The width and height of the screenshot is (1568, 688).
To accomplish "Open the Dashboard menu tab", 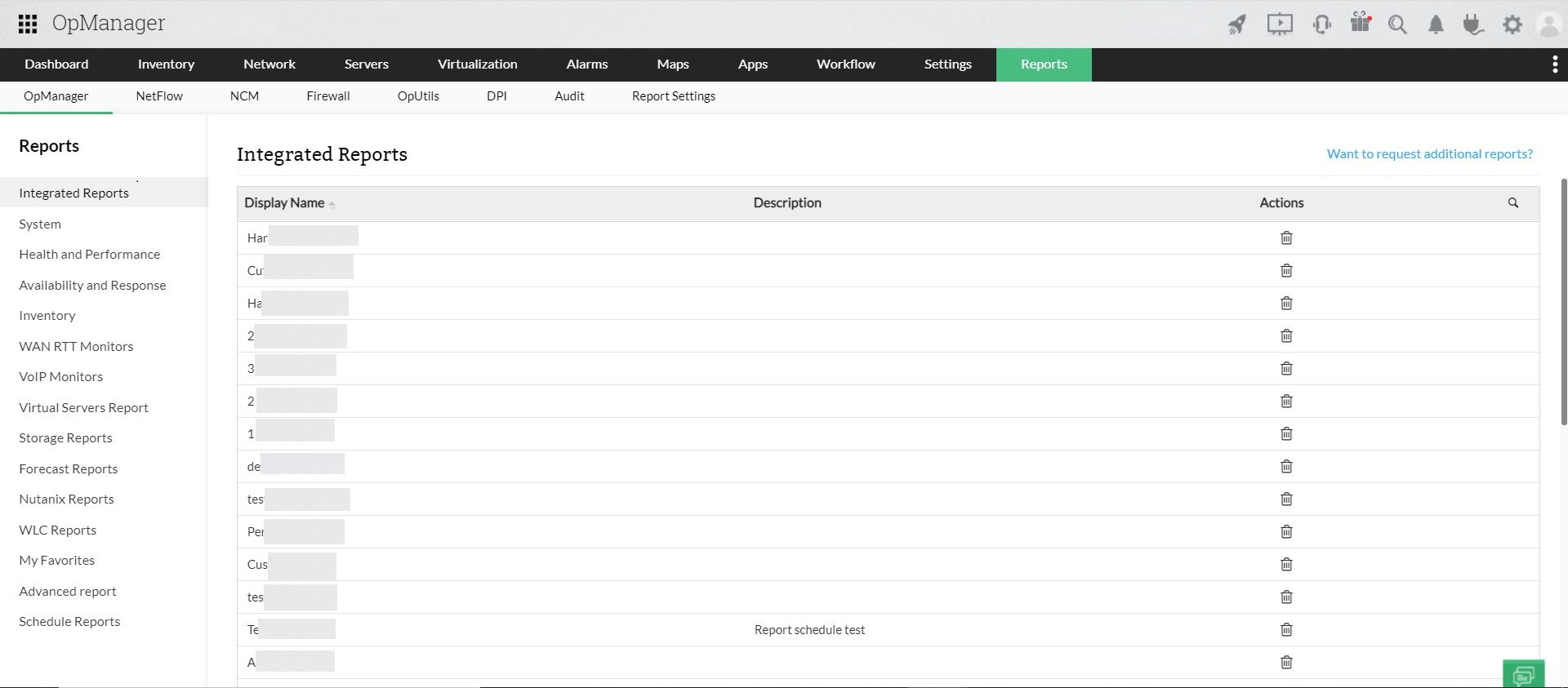I will click(56, 64).
